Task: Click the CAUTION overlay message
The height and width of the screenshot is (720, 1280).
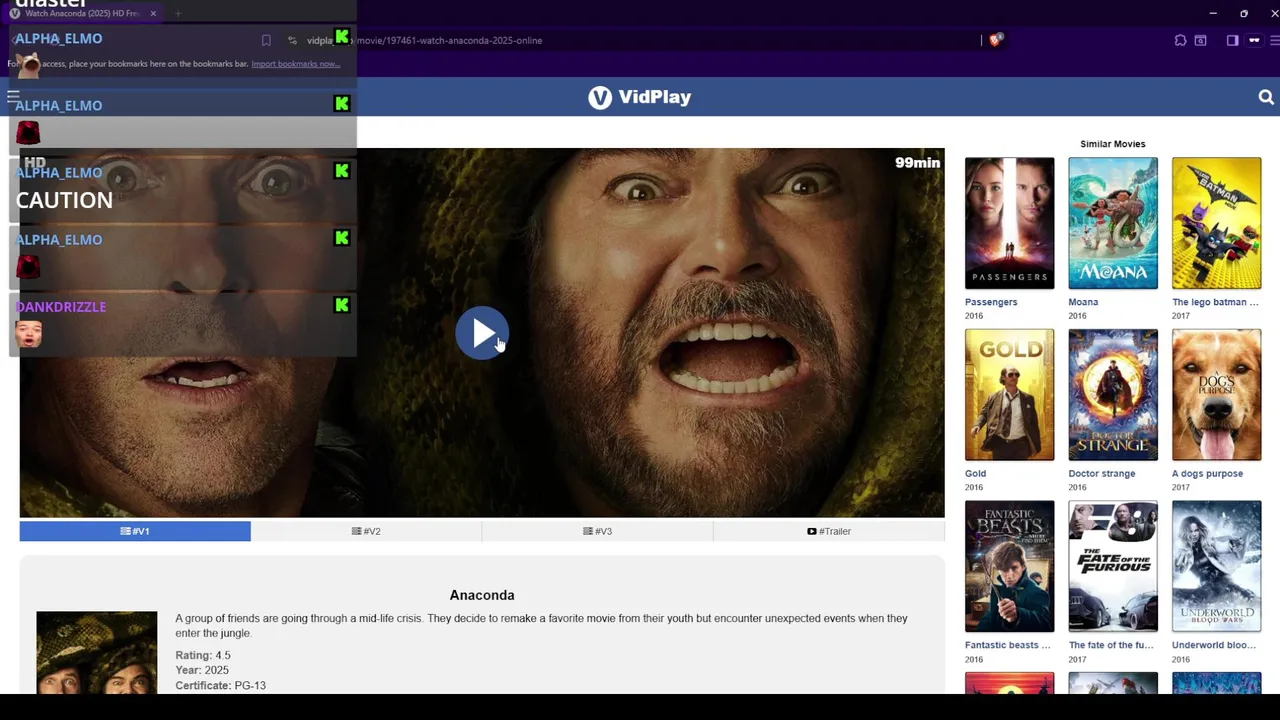Action: pos(64,200)
